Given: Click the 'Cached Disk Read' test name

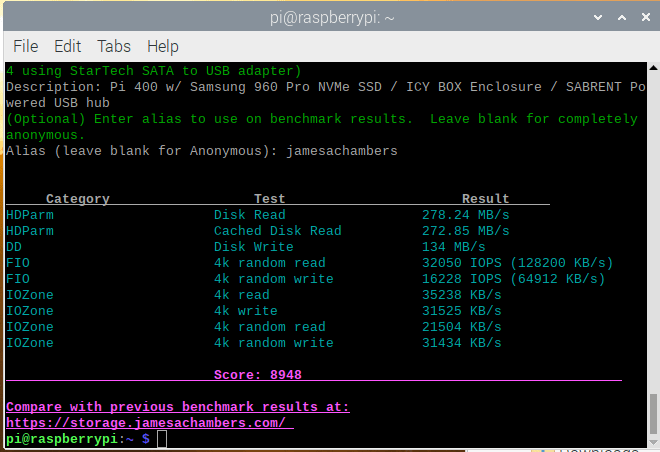Looking at the screenshot, I should point(277,231).
